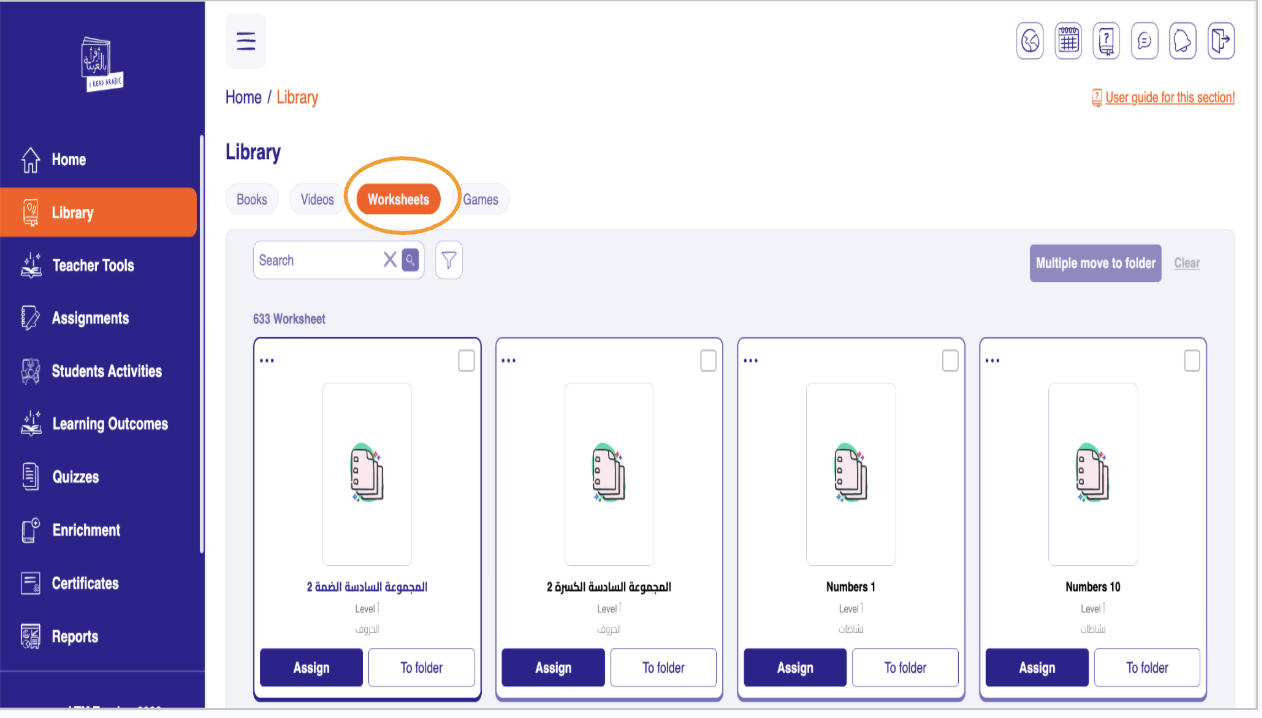Open the globe language icon
Screen dimensions: 1262x718
1031,41
